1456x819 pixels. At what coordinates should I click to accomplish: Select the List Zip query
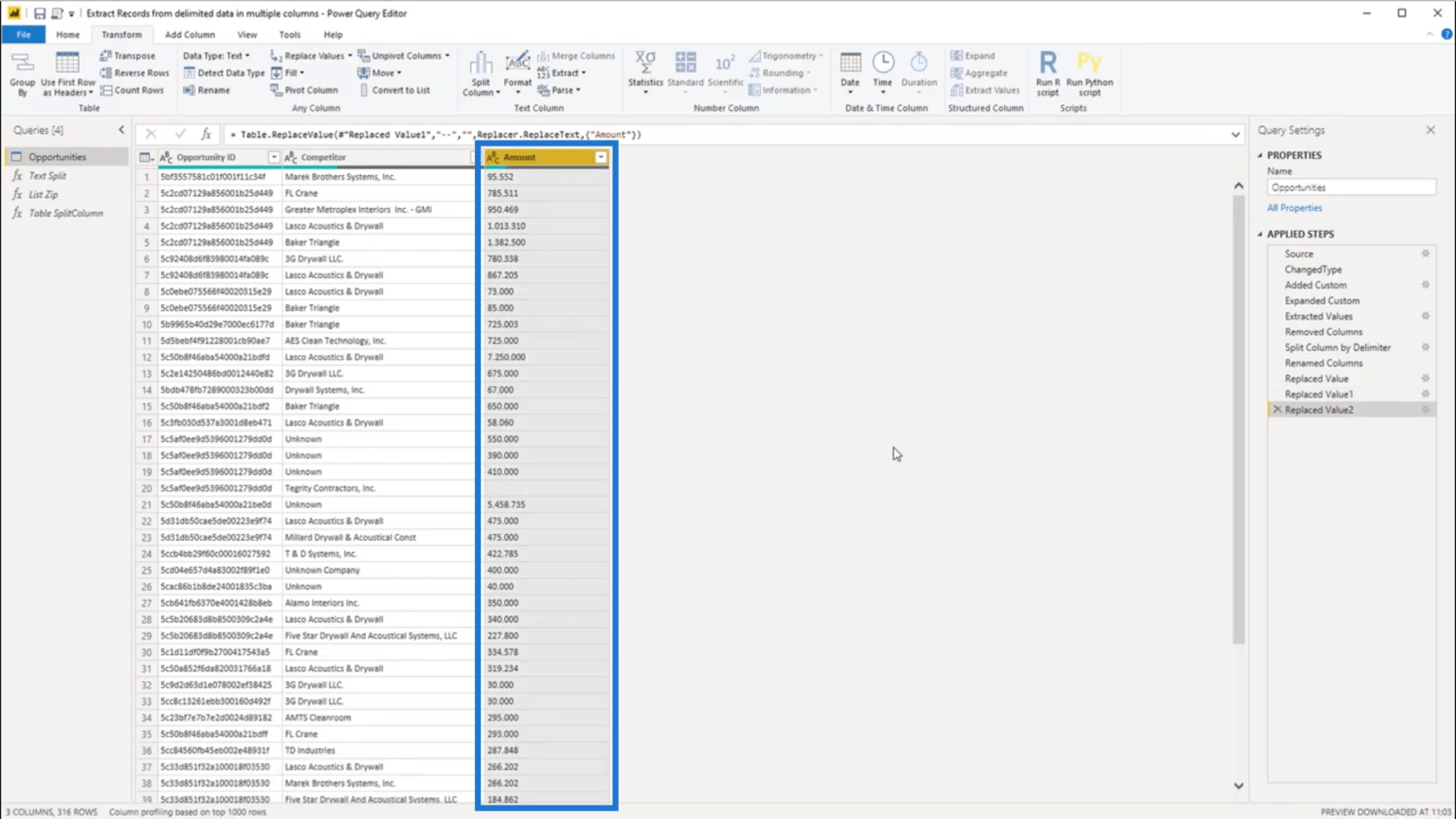(66, 195)
